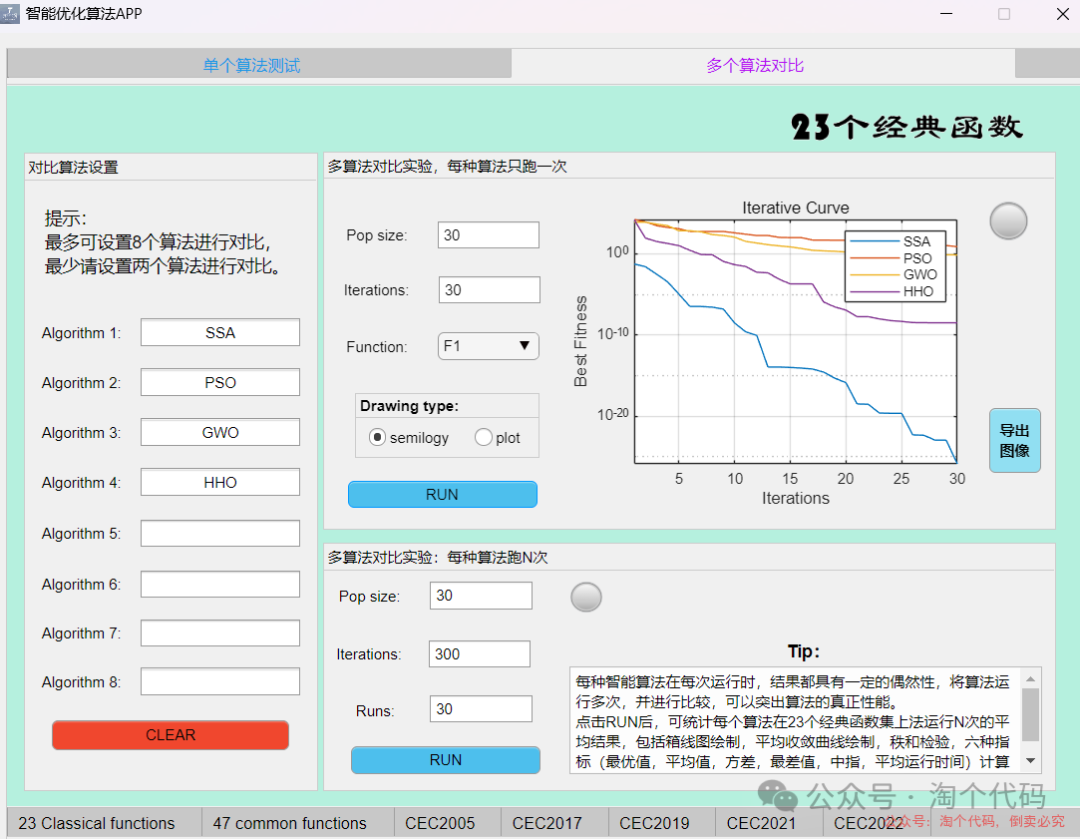Click Tip text scrollbar up arrow
The width and height of the screenshot is (1080, 839).
pyautogui.click(x=1030, y=679)
